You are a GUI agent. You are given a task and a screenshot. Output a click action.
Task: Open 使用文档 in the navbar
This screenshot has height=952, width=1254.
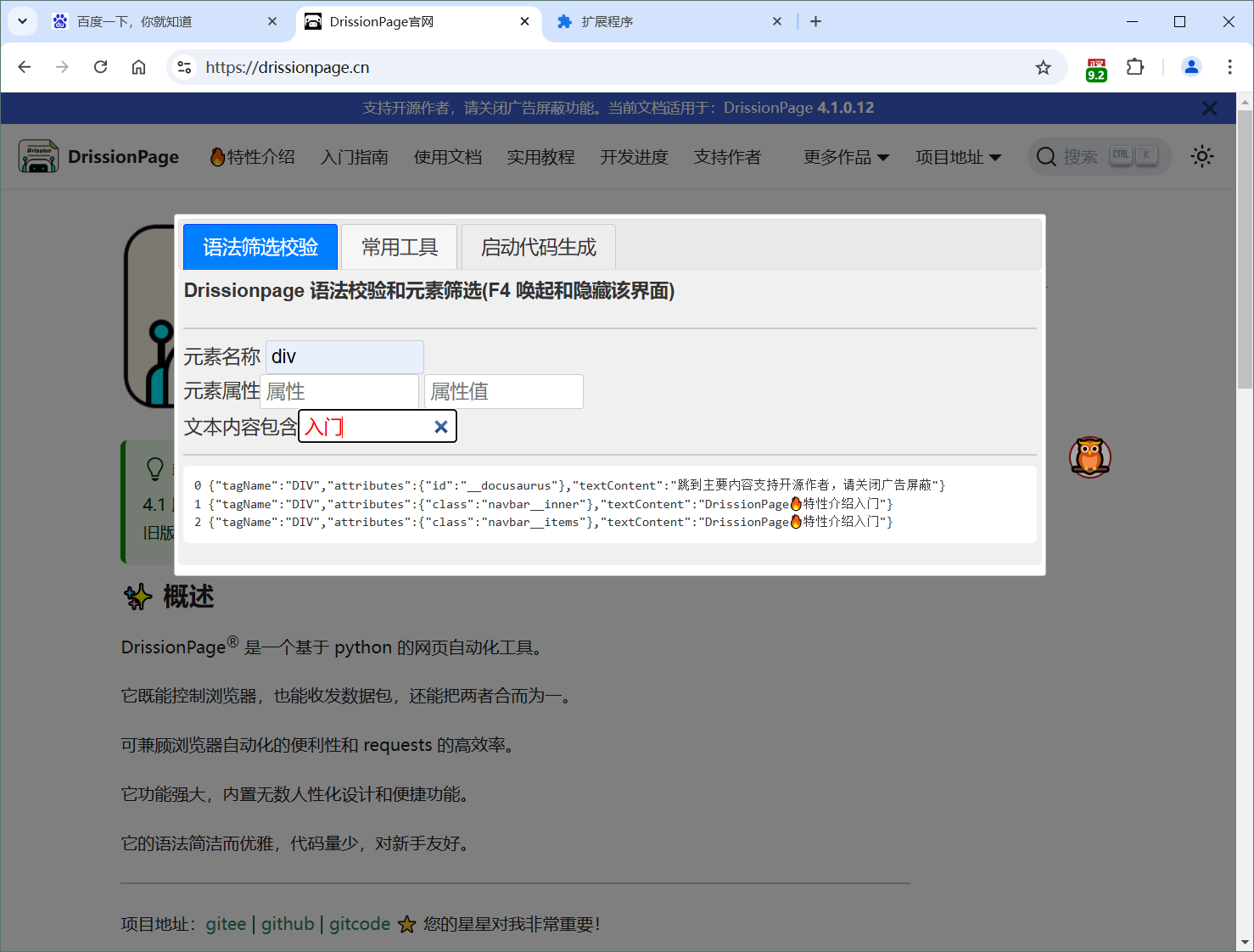click(x=448, y=157)
